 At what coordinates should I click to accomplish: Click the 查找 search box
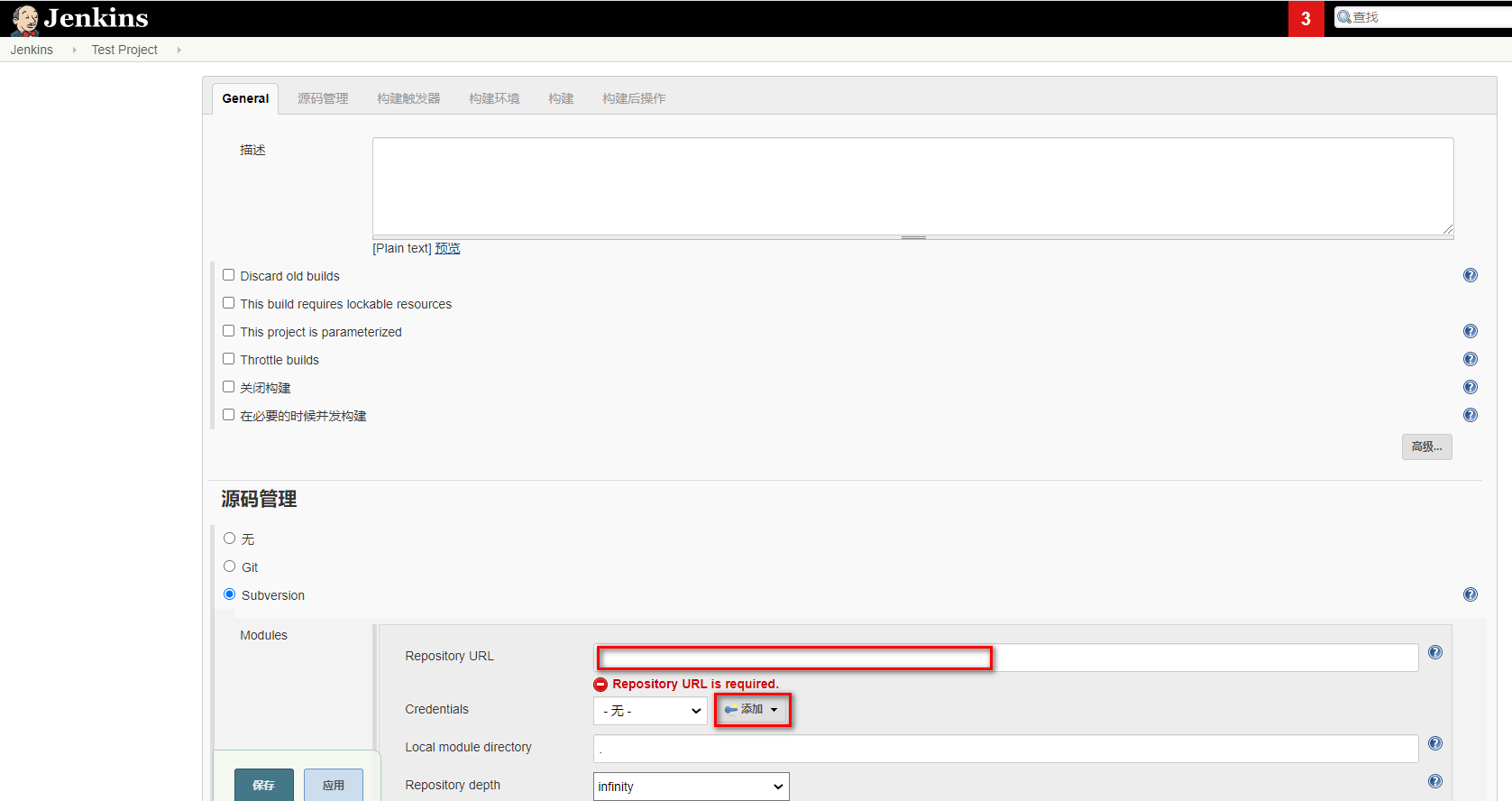click(1425, 17)
